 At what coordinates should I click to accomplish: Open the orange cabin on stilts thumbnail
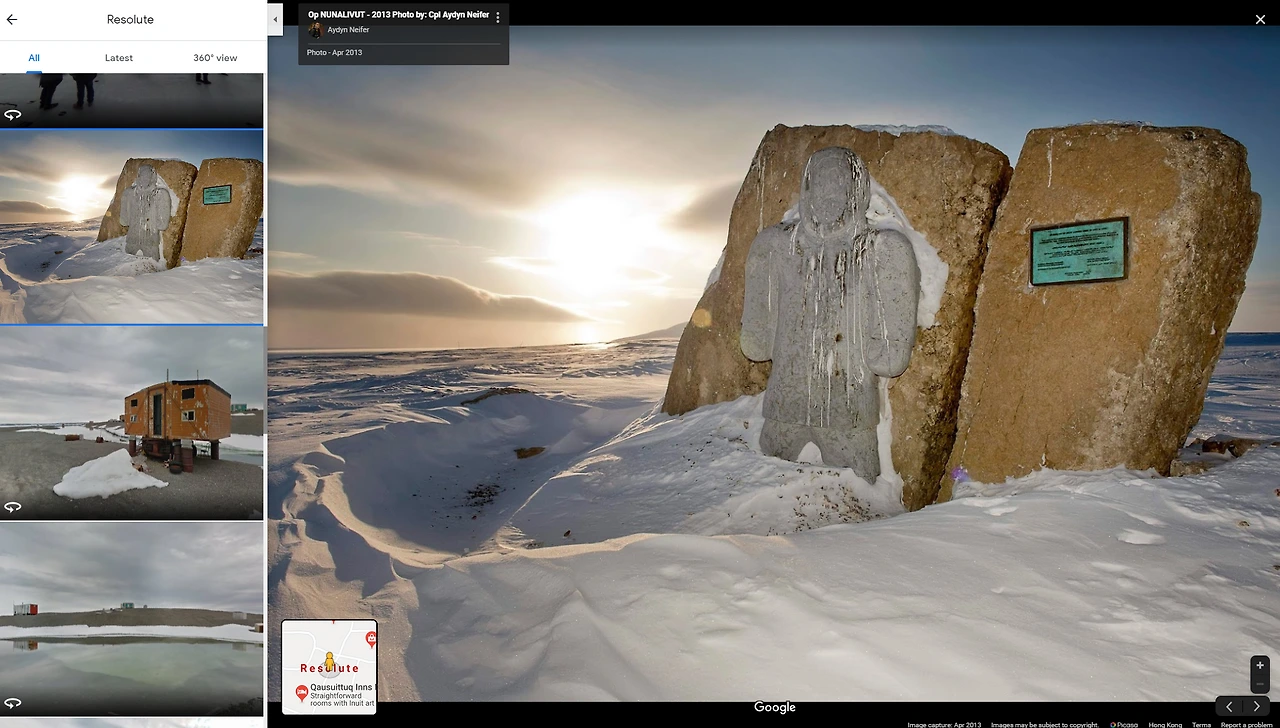pos(131,423)
